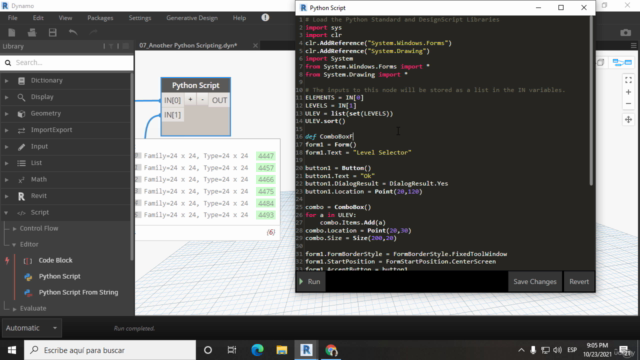Open the Edit menu
The width and height of the screenshot is (640, 360).
click(x=38, y=18)
